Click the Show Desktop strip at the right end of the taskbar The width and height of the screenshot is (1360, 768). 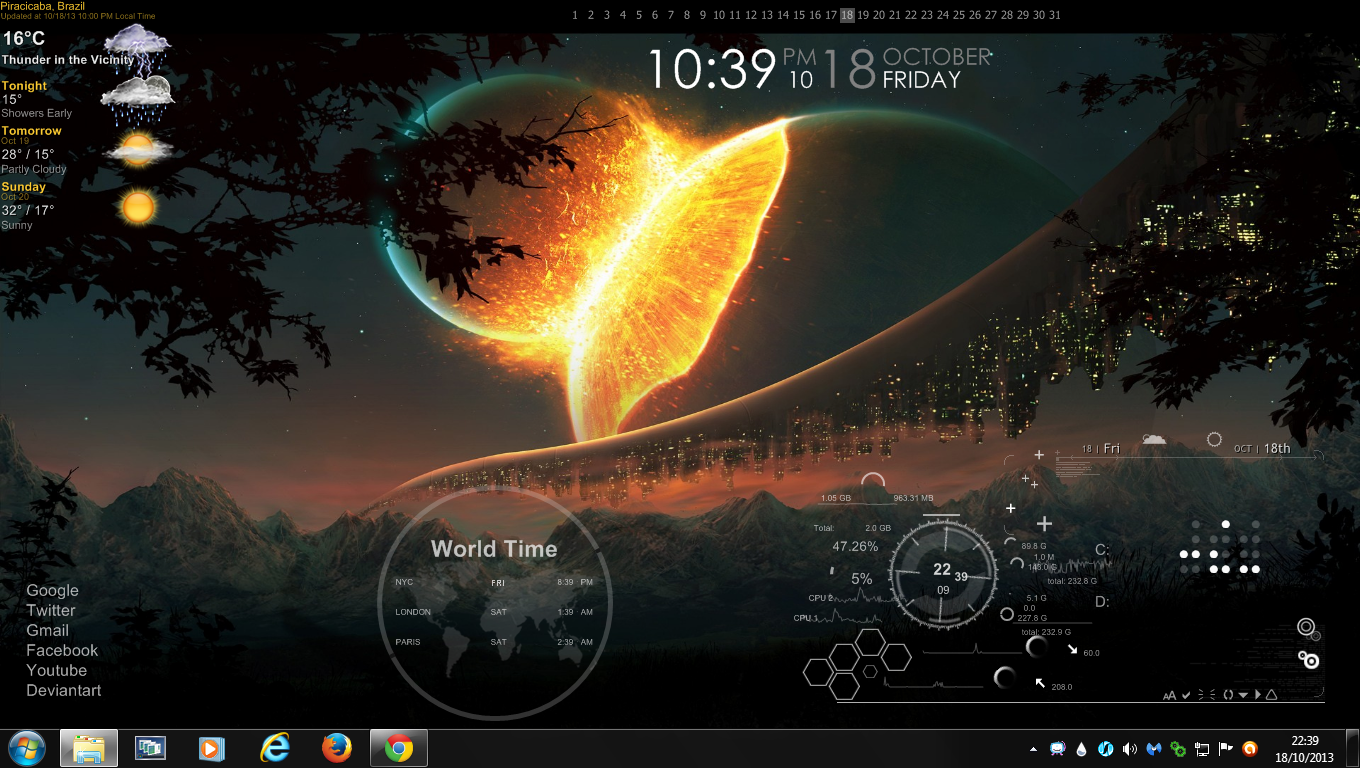coord(1353,748)
